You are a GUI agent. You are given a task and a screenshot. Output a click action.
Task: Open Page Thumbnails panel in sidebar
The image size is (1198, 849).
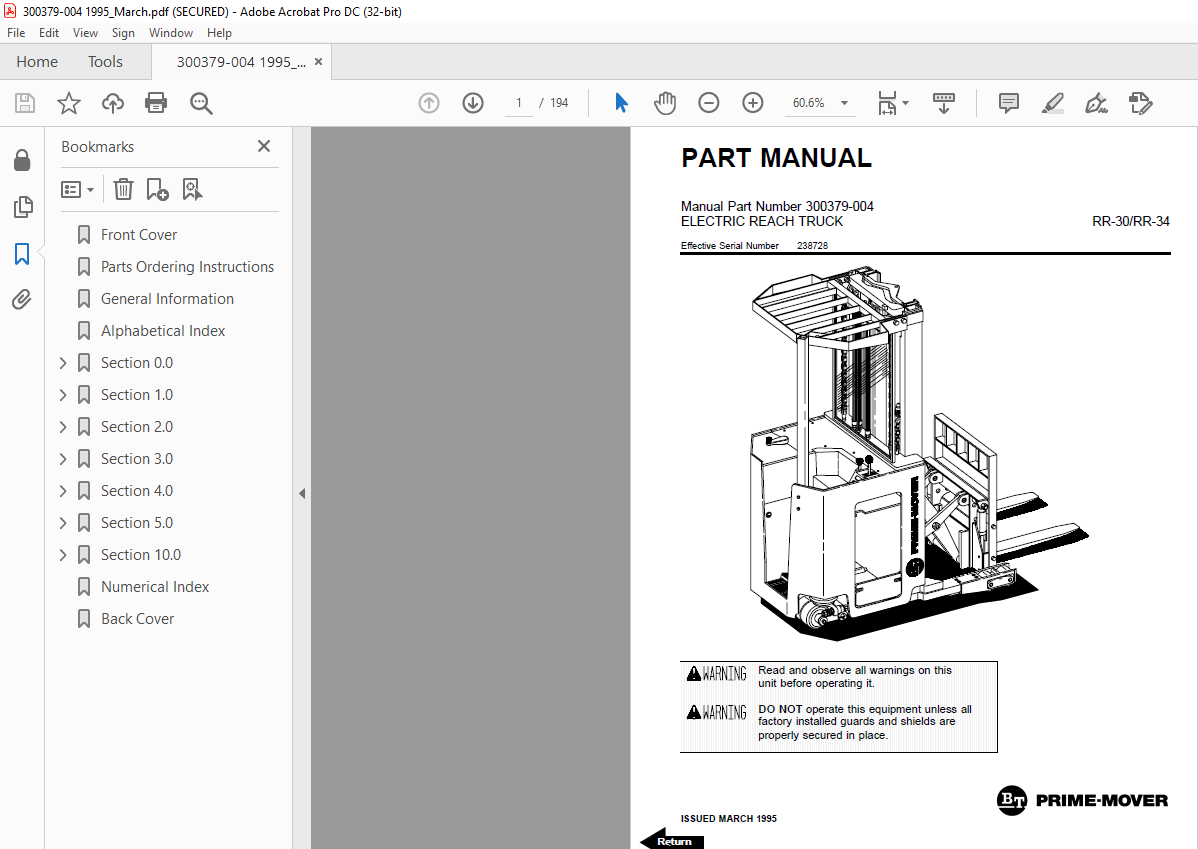tap(23, 206)
